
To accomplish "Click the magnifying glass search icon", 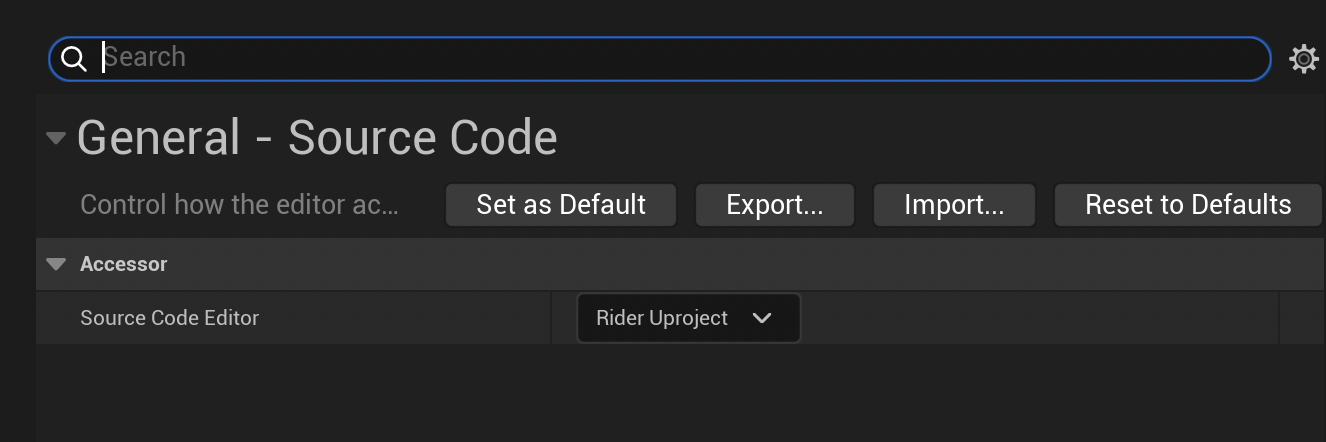I will [x=74, y=59].
